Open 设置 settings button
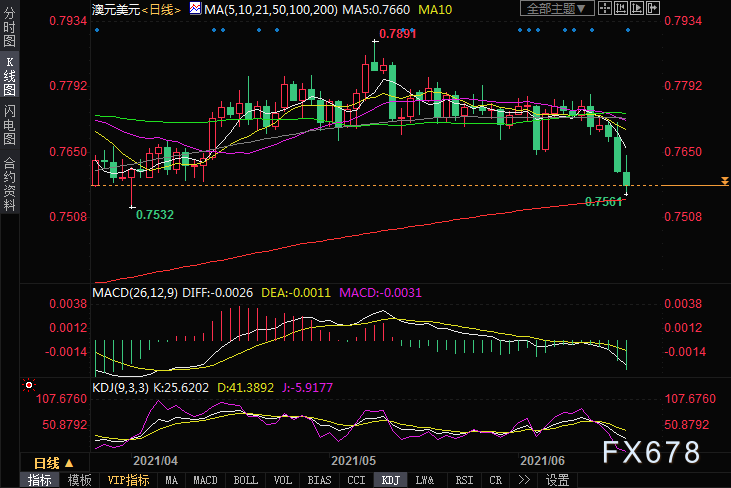 557,480
